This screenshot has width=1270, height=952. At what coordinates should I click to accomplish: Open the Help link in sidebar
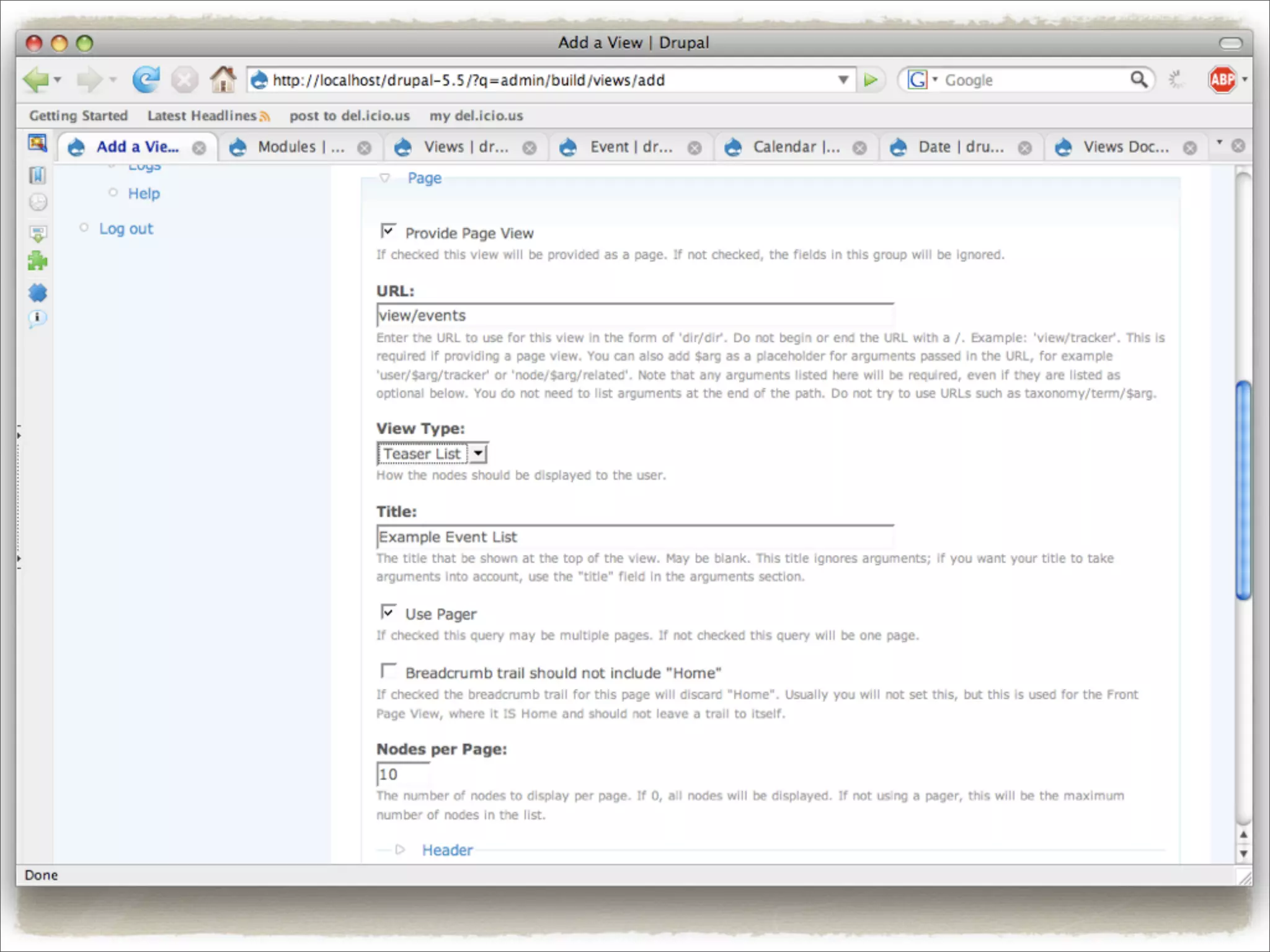coord(144,194)
